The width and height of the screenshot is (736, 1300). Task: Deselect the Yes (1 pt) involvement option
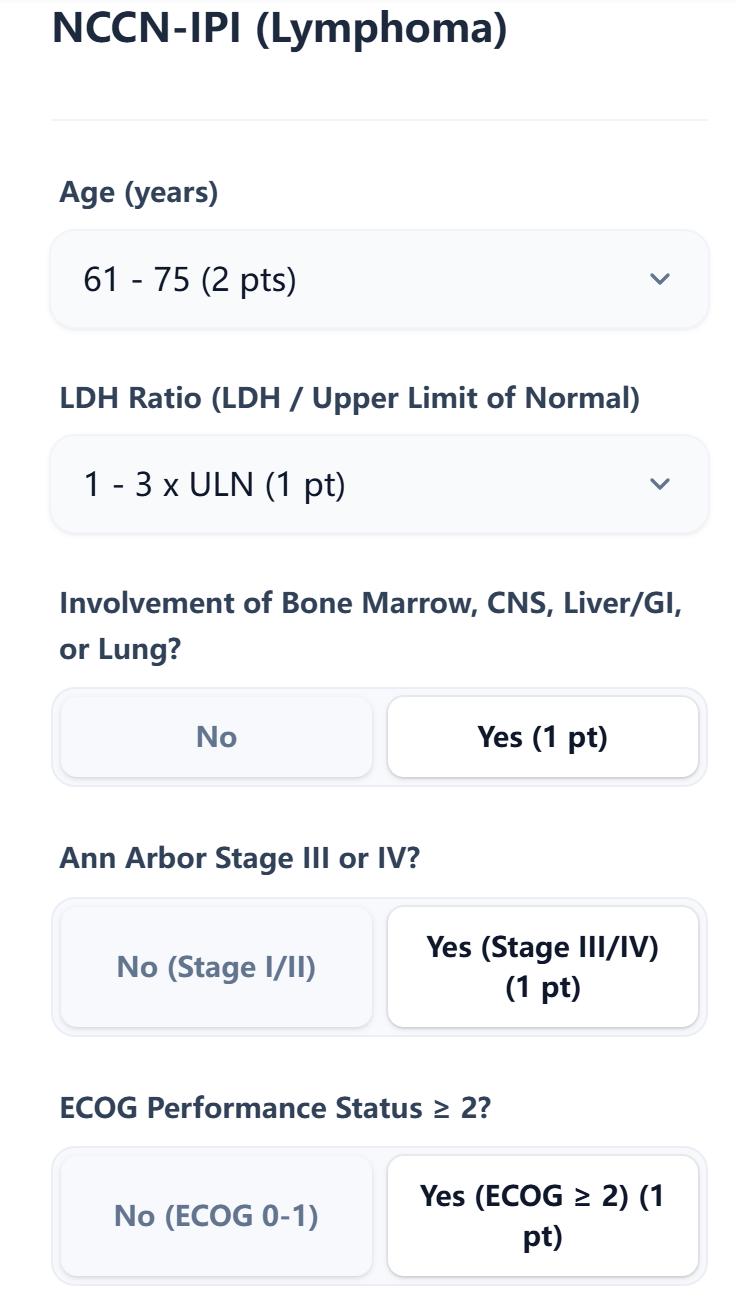click(543, 737)
